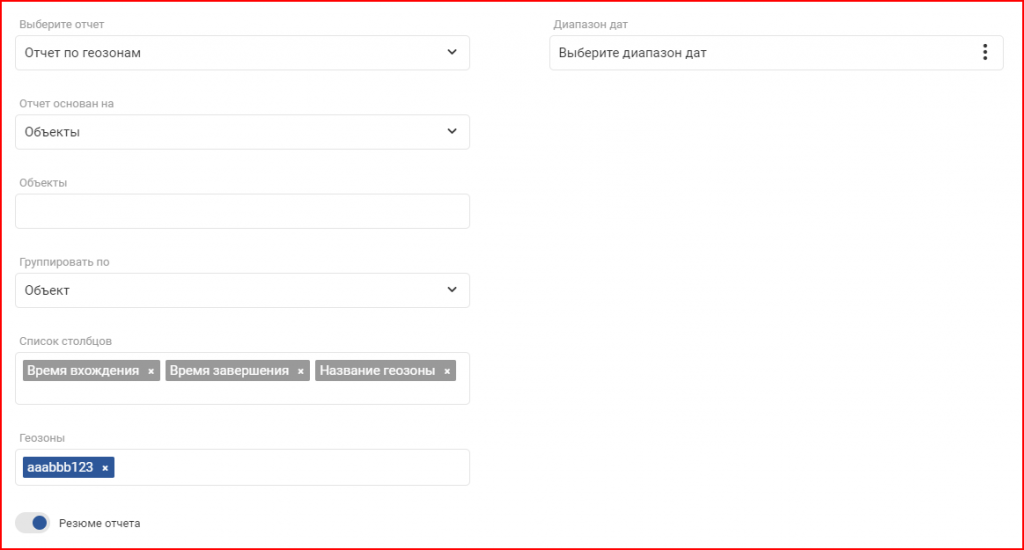The height and width of the screenshot is (550, 1024).
Task: Expand the Отчет основан на dropdown arrow
Action: 452,131
